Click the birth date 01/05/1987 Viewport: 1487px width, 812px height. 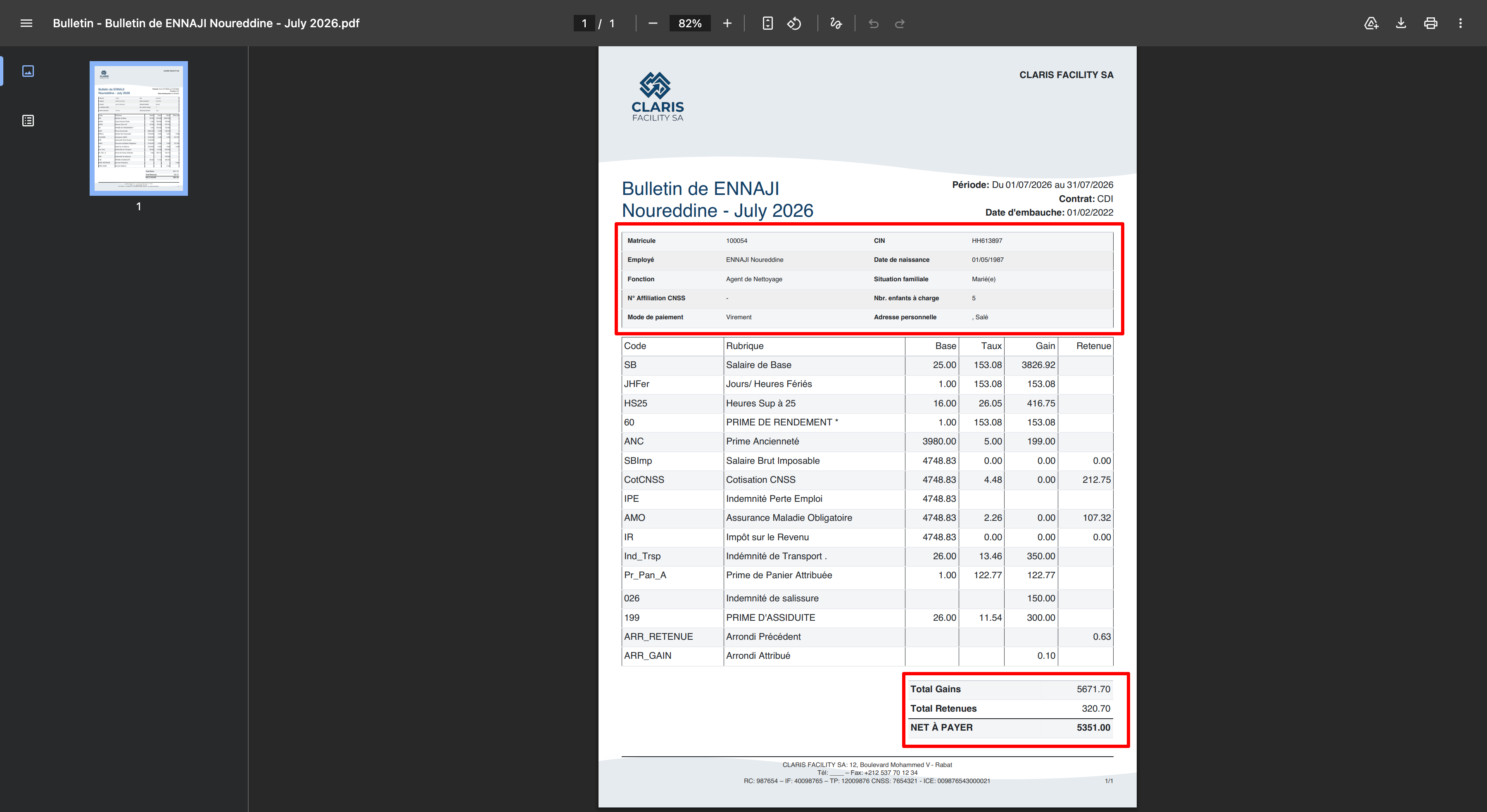point(988,260)
